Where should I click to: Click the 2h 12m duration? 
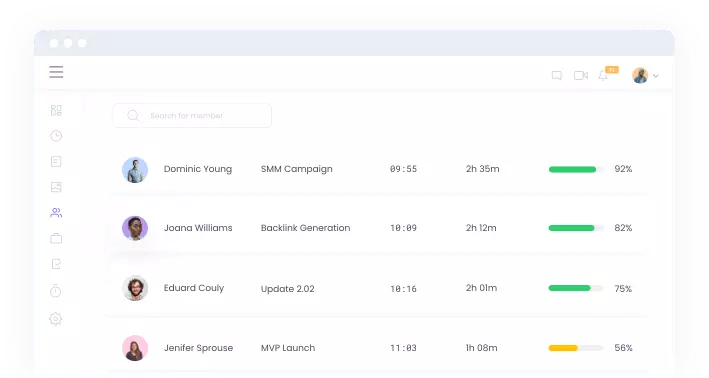click(481, 228)
